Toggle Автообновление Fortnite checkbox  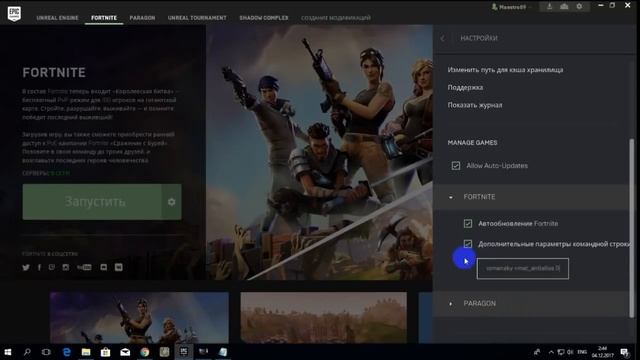coord(468,223)
